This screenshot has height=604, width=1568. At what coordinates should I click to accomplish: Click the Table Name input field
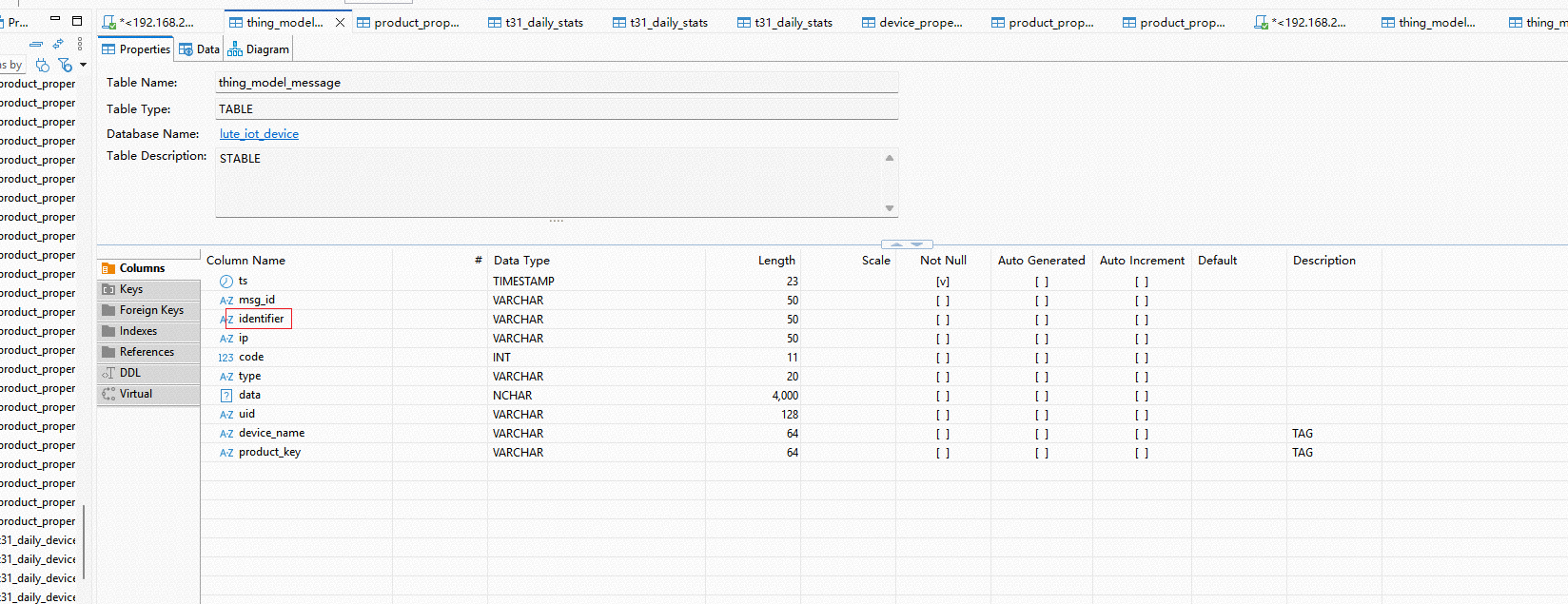(557, 83)
